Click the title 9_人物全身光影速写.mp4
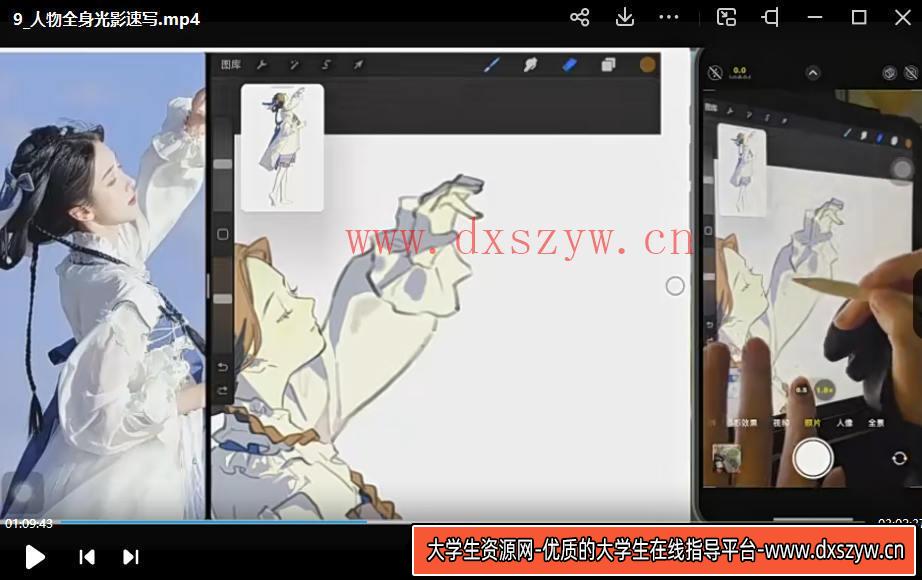 [x=106, y=19]
